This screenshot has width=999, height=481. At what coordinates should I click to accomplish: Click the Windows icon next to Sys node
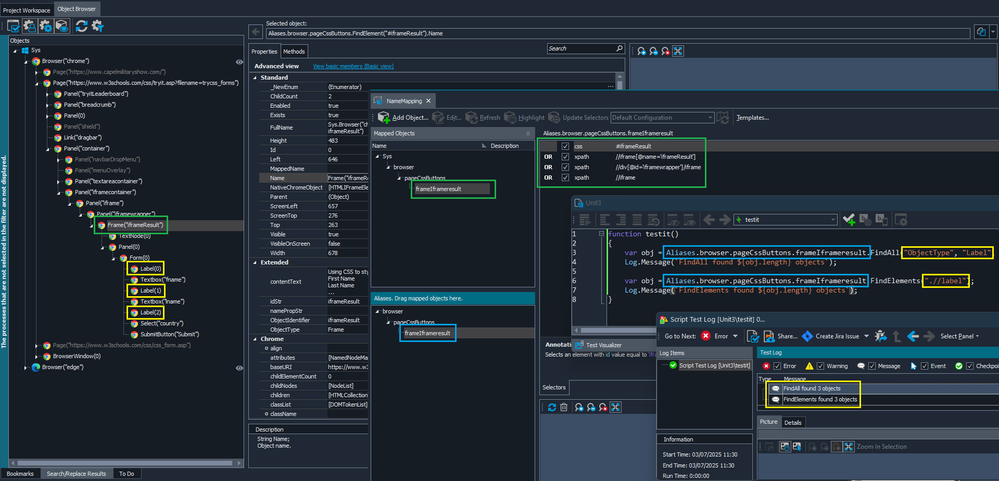tap(24, 50)
